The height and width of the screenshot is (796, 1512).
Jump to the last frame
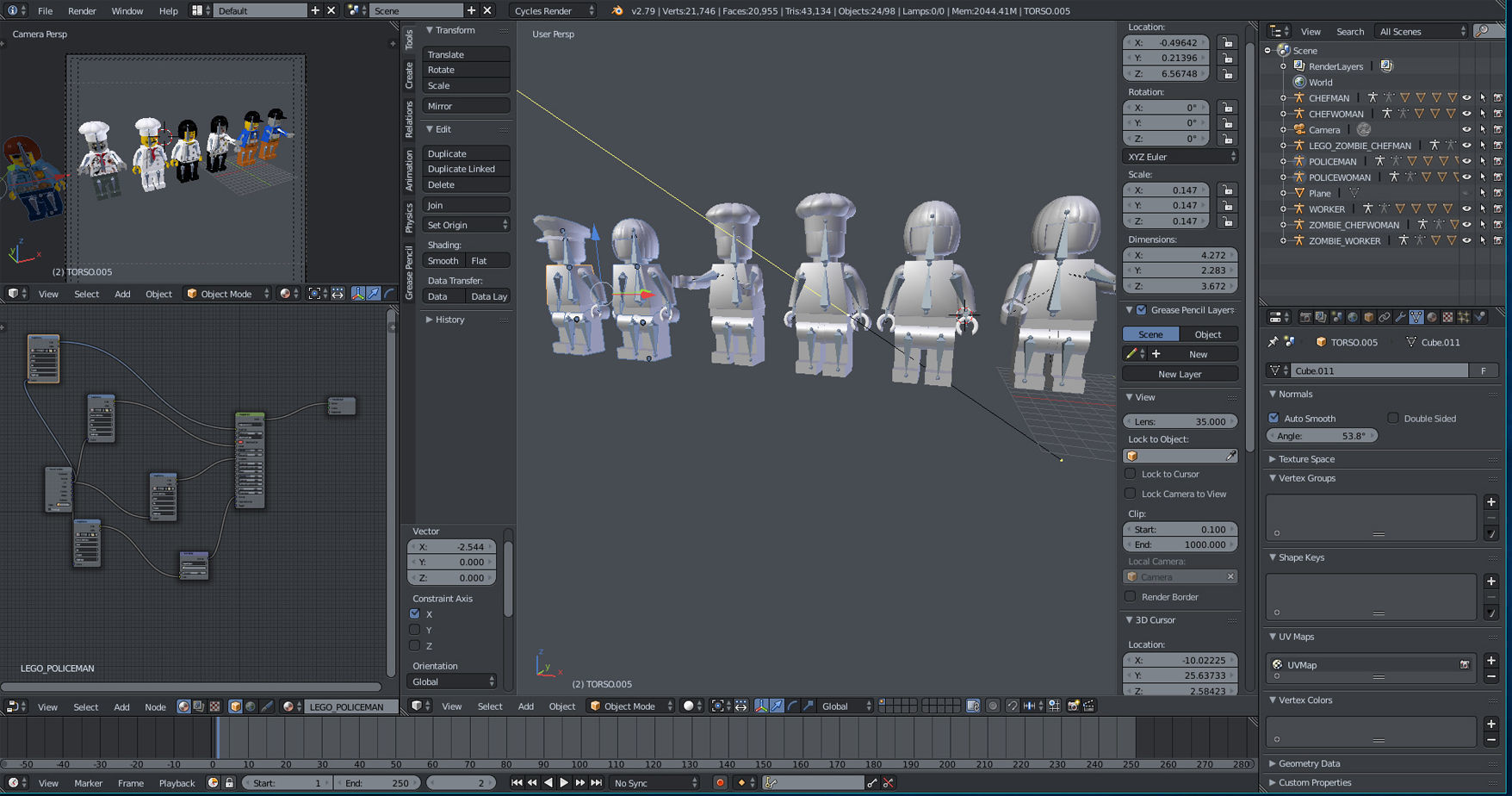pos(596,782)
